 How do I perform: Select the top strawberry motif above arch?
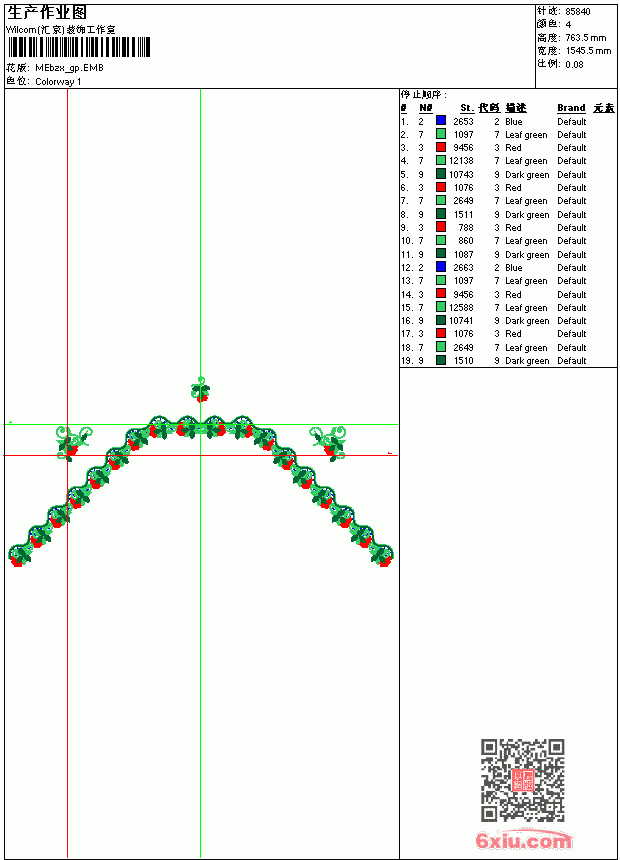(x=200, y=389)
